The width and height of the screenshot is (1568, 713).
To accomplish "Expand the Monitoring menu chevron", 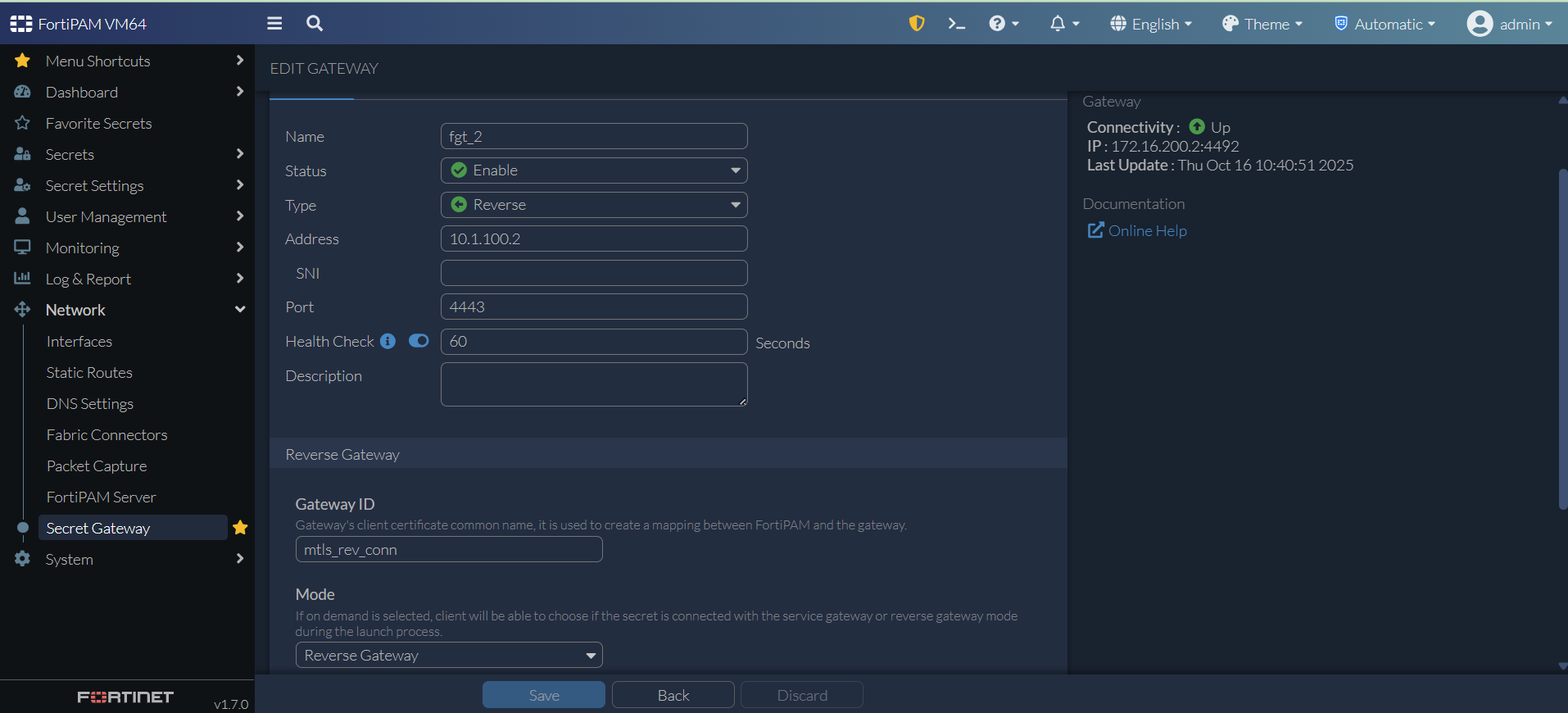I will (x=240, y=248).
